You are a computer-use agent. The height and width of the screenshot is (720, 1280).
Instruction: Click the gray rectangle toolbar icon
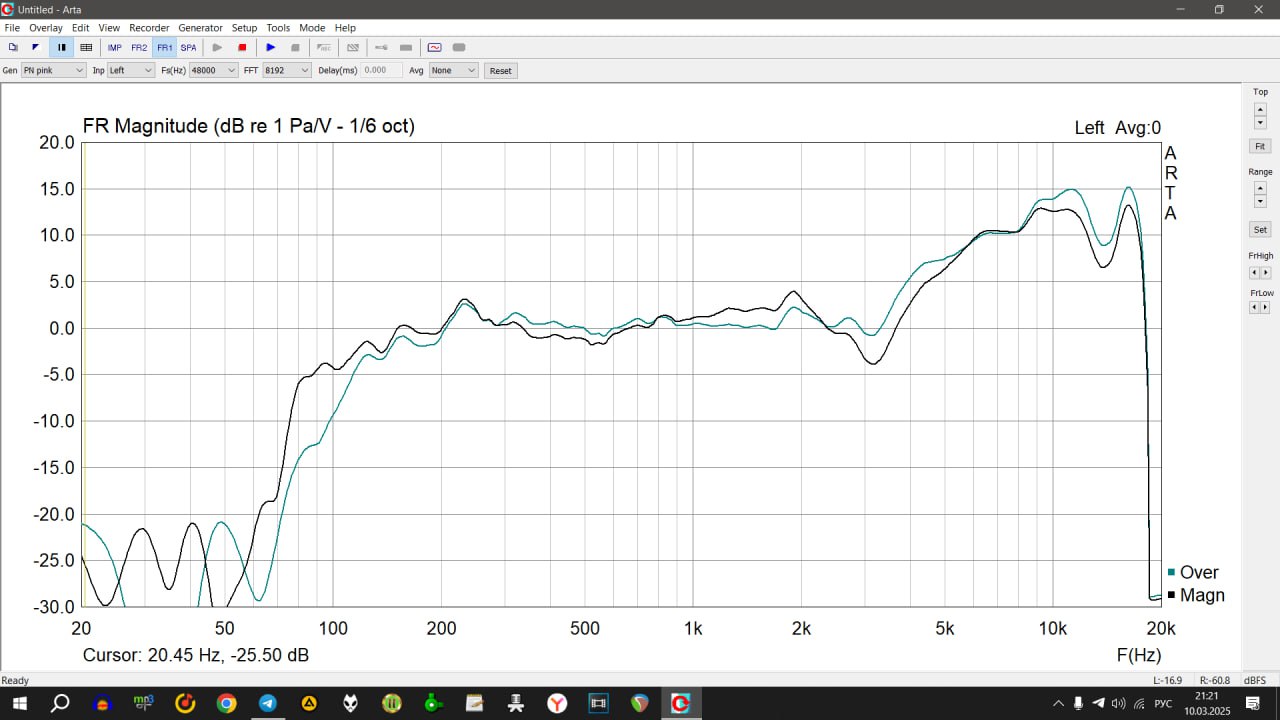click(406, 47)
